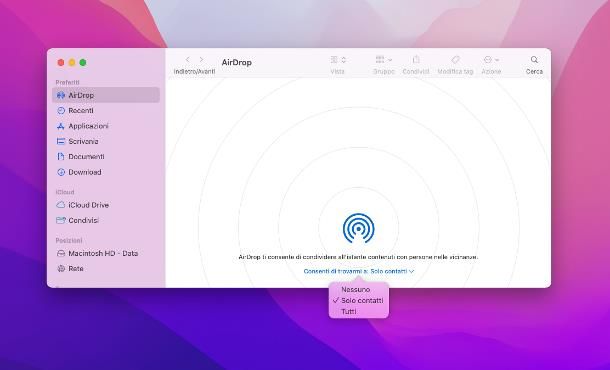Click the Cerca search icon
Viewport: 610px width, 370px height.
pos(534,60)
